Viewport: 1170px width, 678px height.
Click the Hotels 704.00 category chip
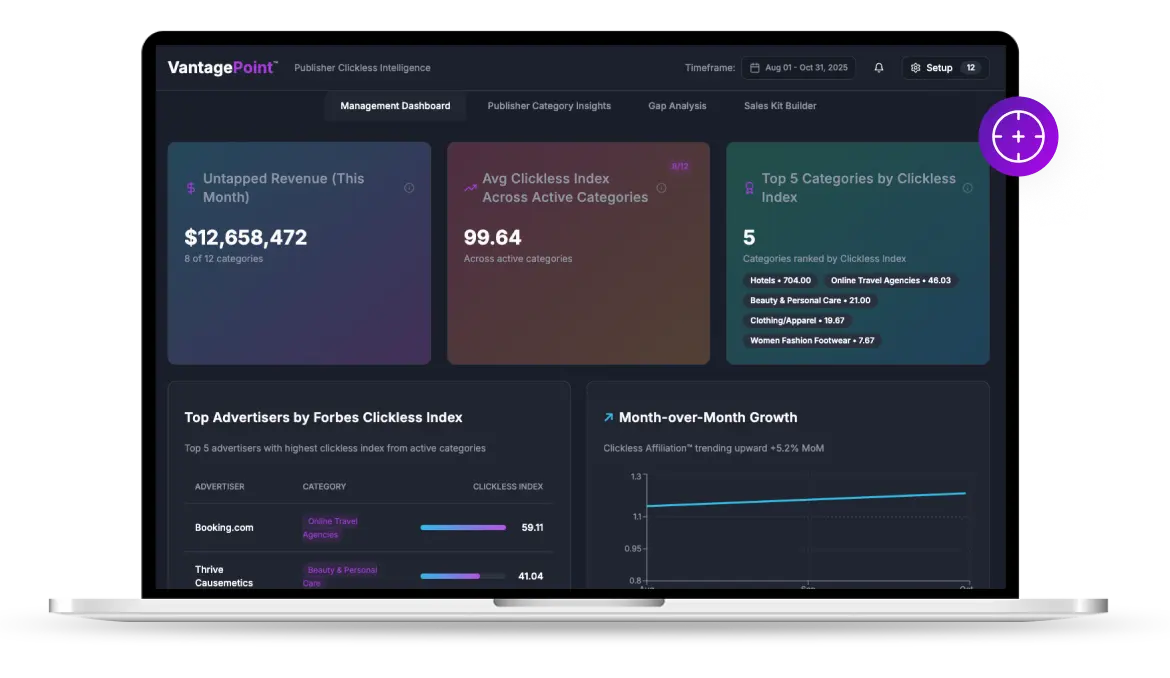pos(780,281)
